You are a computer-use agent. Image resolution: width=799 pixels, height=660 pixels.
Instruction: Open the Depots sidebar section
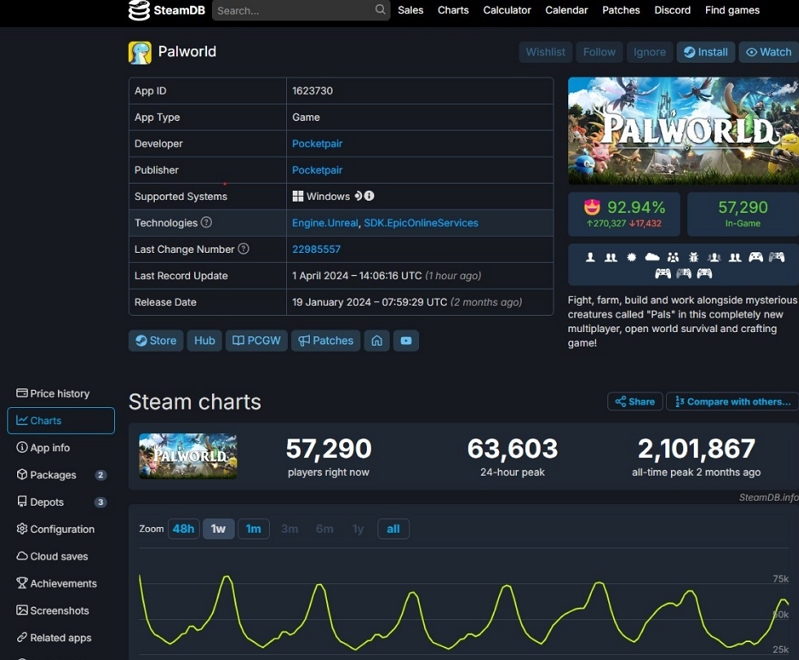pos(60,502)
